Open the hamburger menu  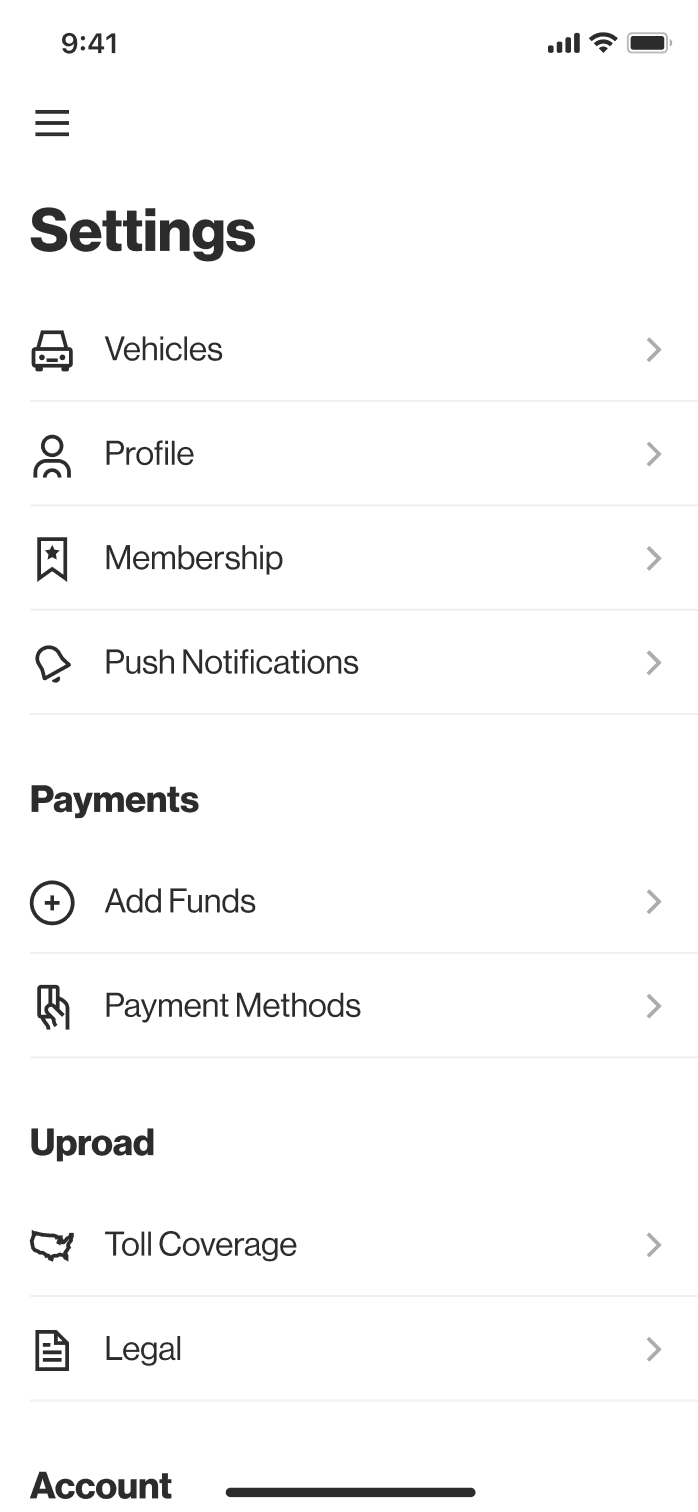[x=52, y=123]
